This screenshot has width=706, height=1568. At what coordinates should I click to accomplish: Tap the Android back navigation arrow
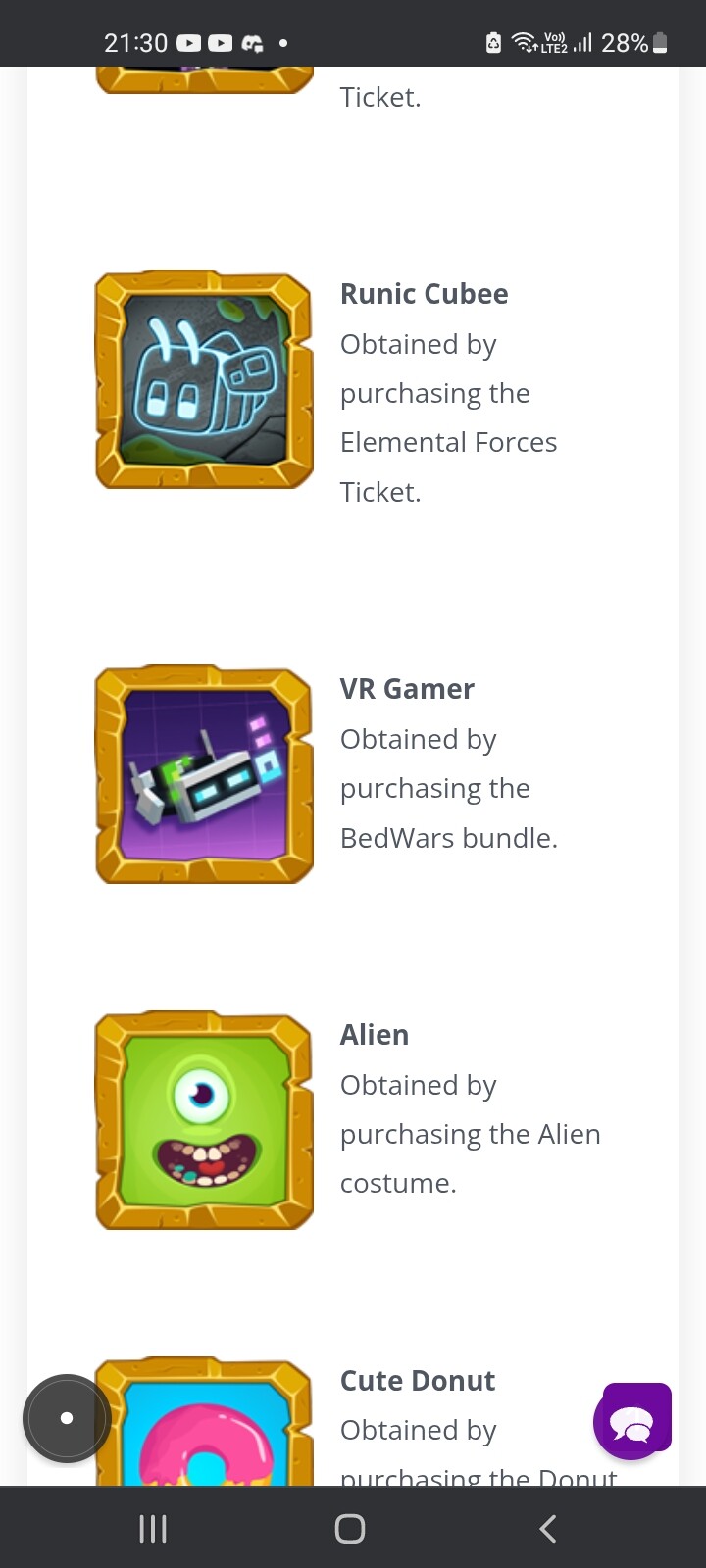pos(548,1528)
